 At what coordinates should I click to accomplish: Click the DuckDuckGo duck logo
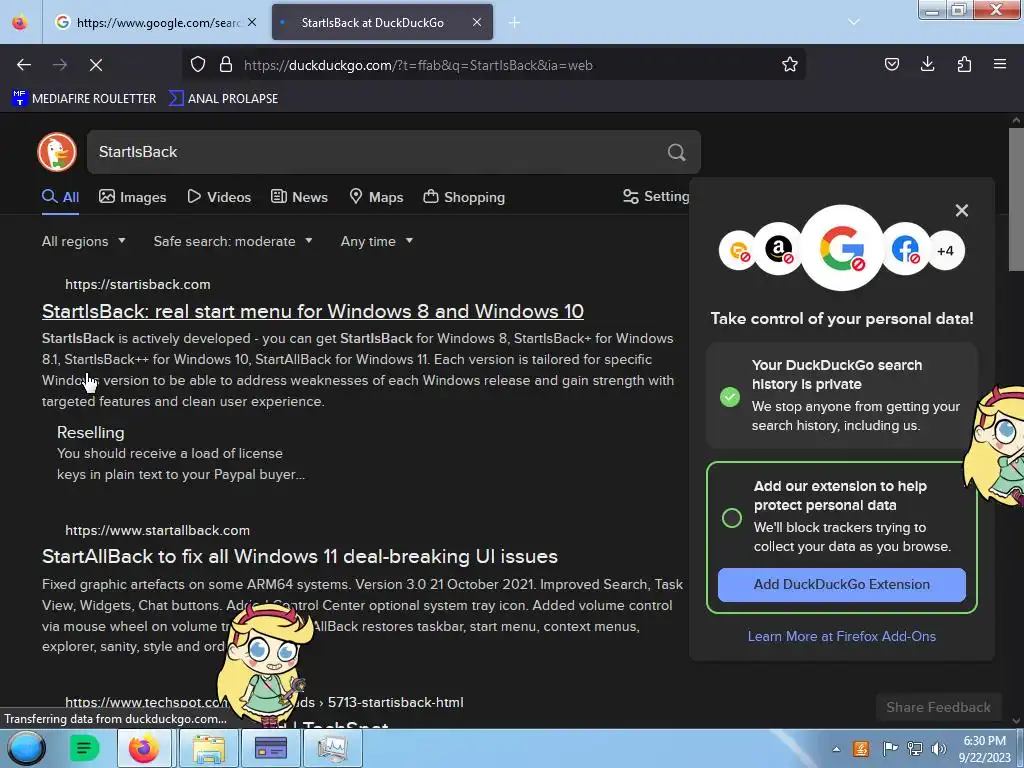point(57,152)
